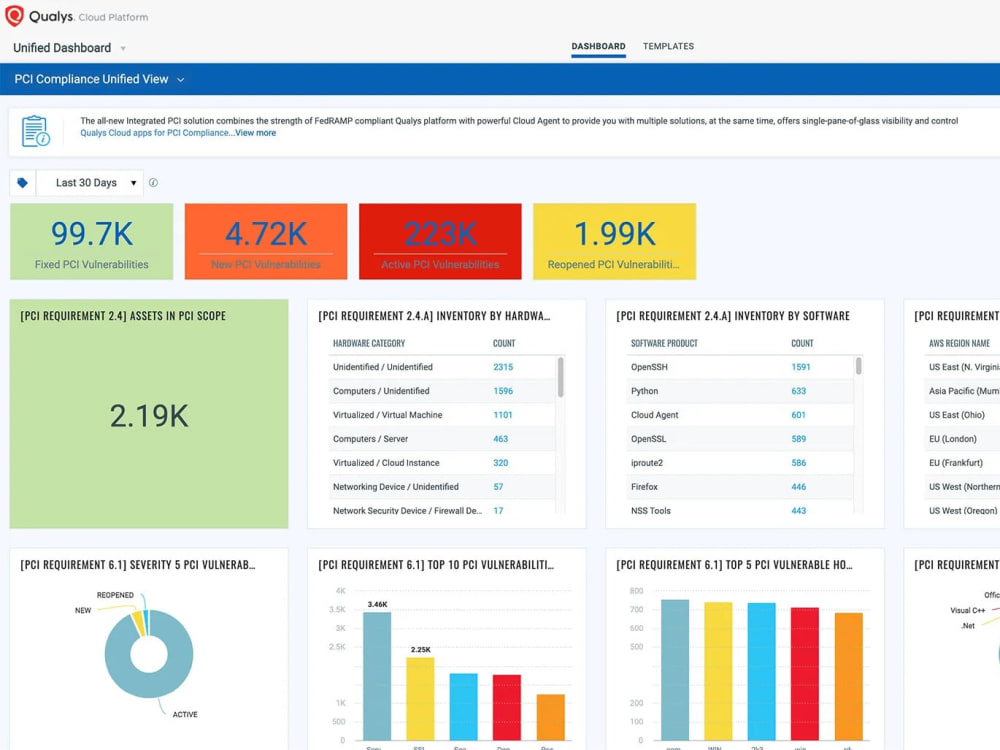The height and width of the screenshot is (750, 1000).
Task: Click the Qualys shield logo icon
Action: 14,16
